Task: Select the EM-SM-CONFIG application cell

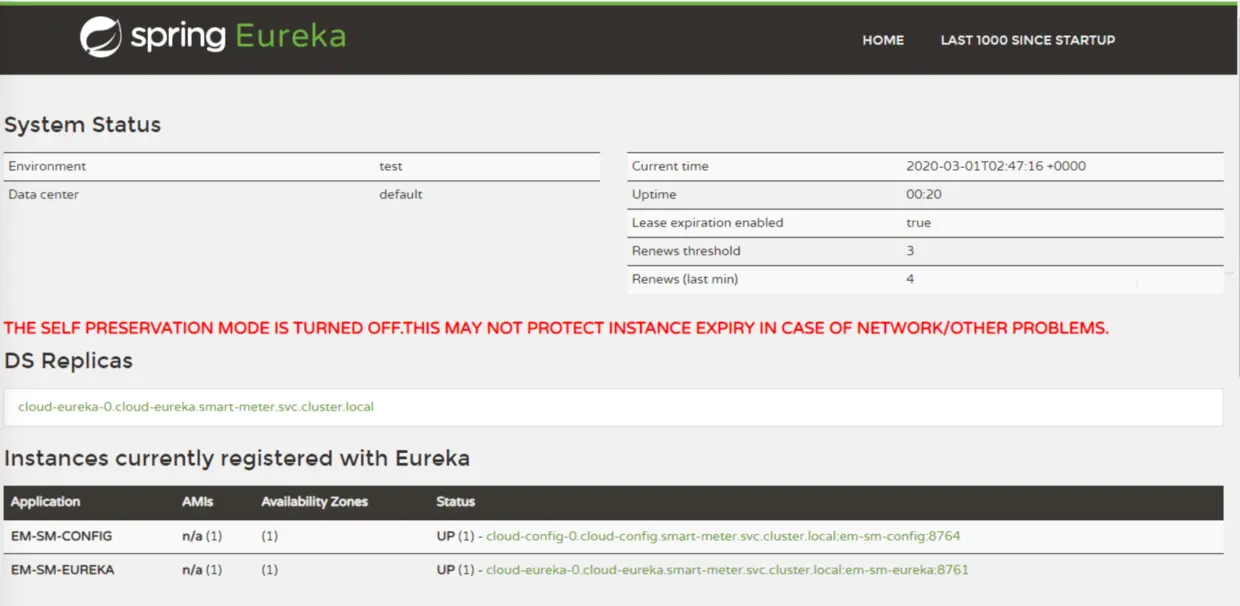Action: click(x=61, y=536)
